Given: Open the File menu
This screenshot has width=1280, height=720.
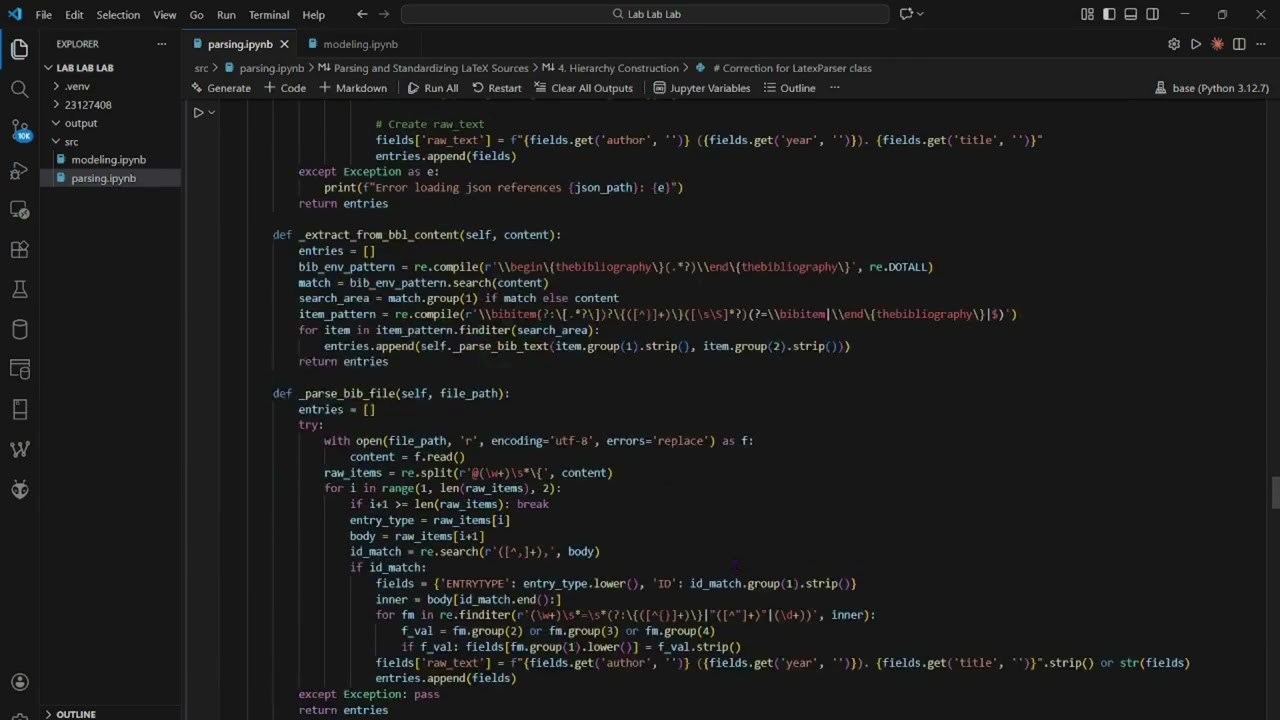Looking at the screenshot, I should coord(44,15).
